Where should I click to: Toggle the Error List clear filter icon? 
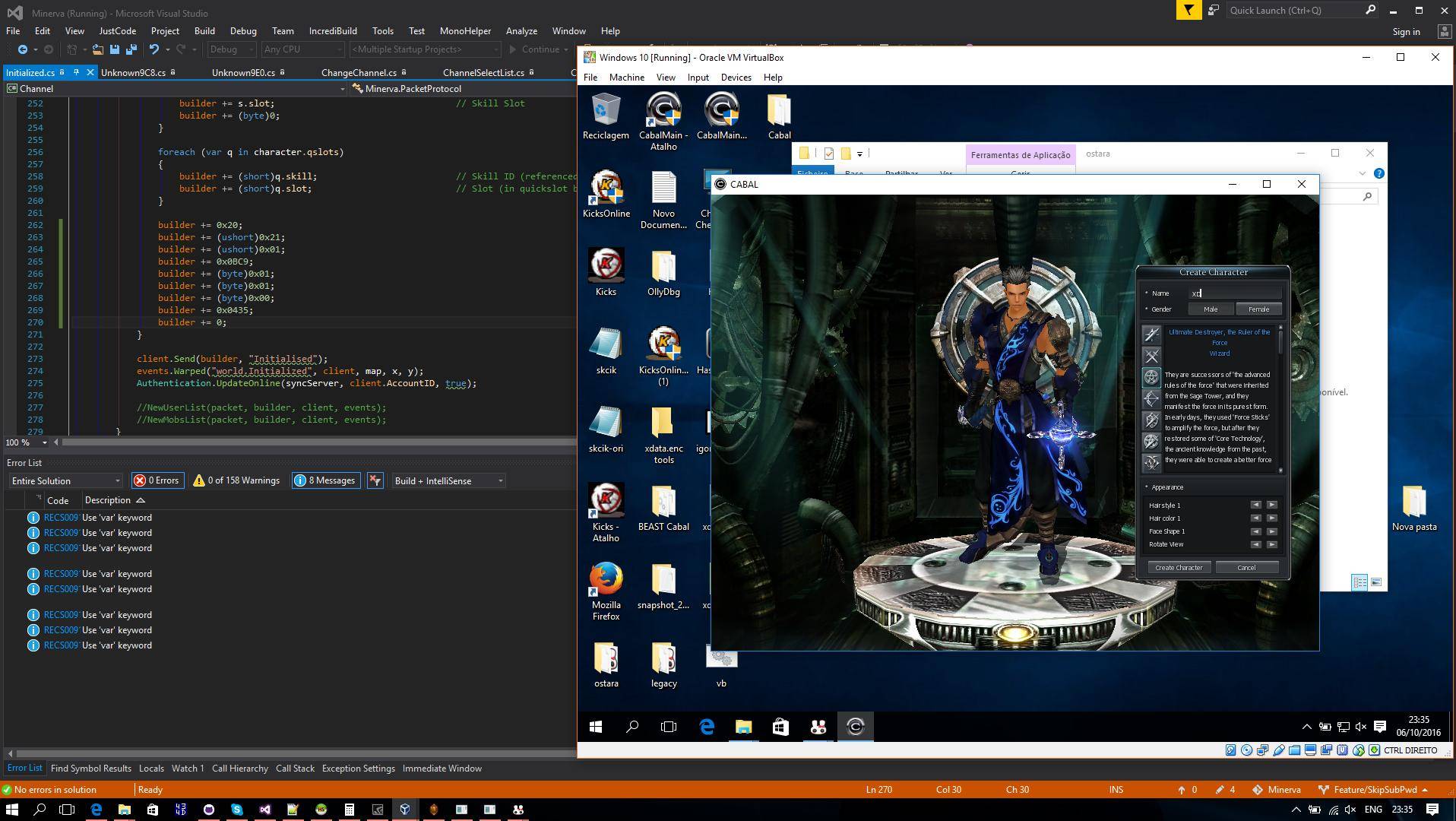click(375, 480)
